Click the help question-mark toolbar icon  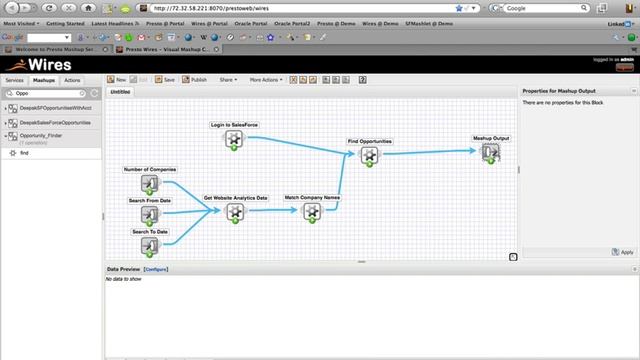click(362, 80)
